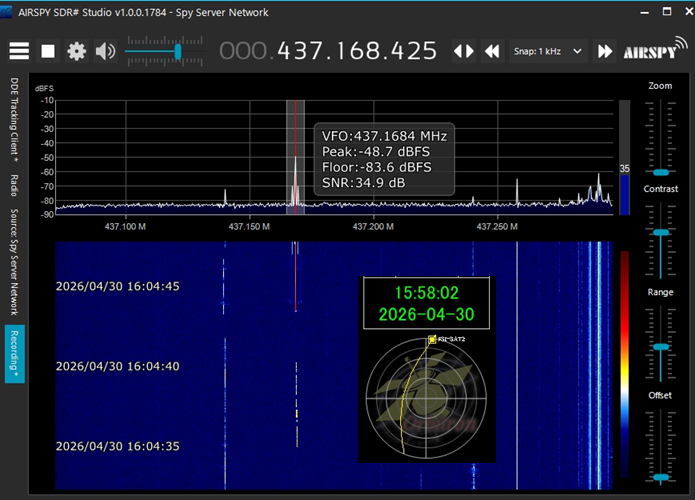
Task: Click the 425 Hz digits in frequency display
Action: click(x=415, y=51)
